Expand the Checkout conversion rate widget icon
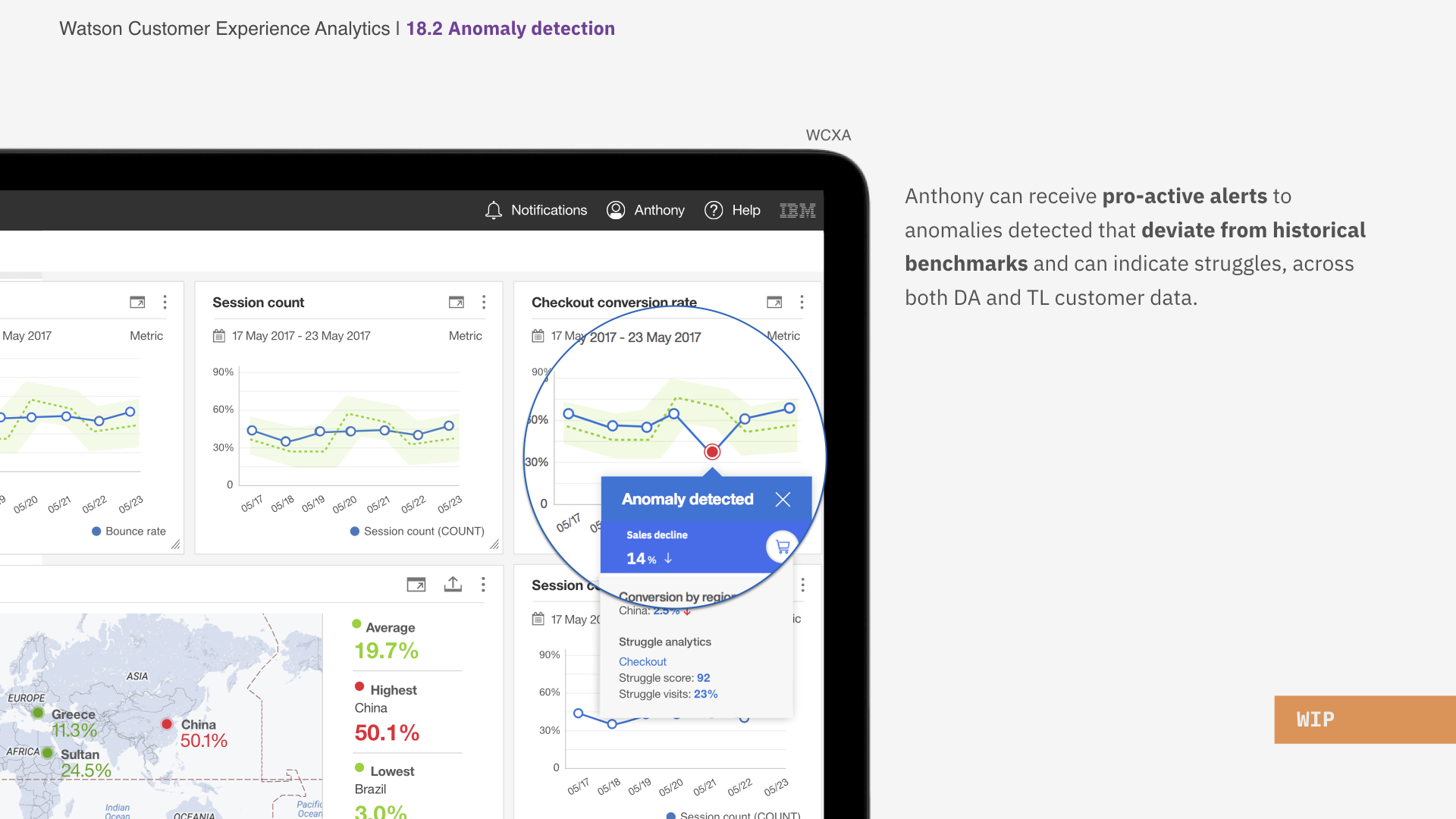 774,303
